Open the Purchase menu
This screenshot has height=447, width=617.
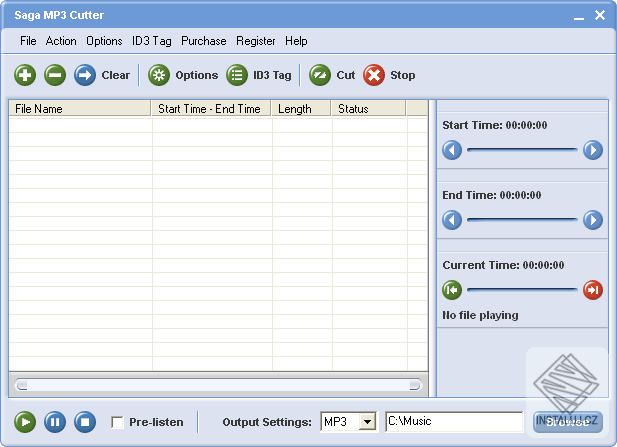coord(203,41)
